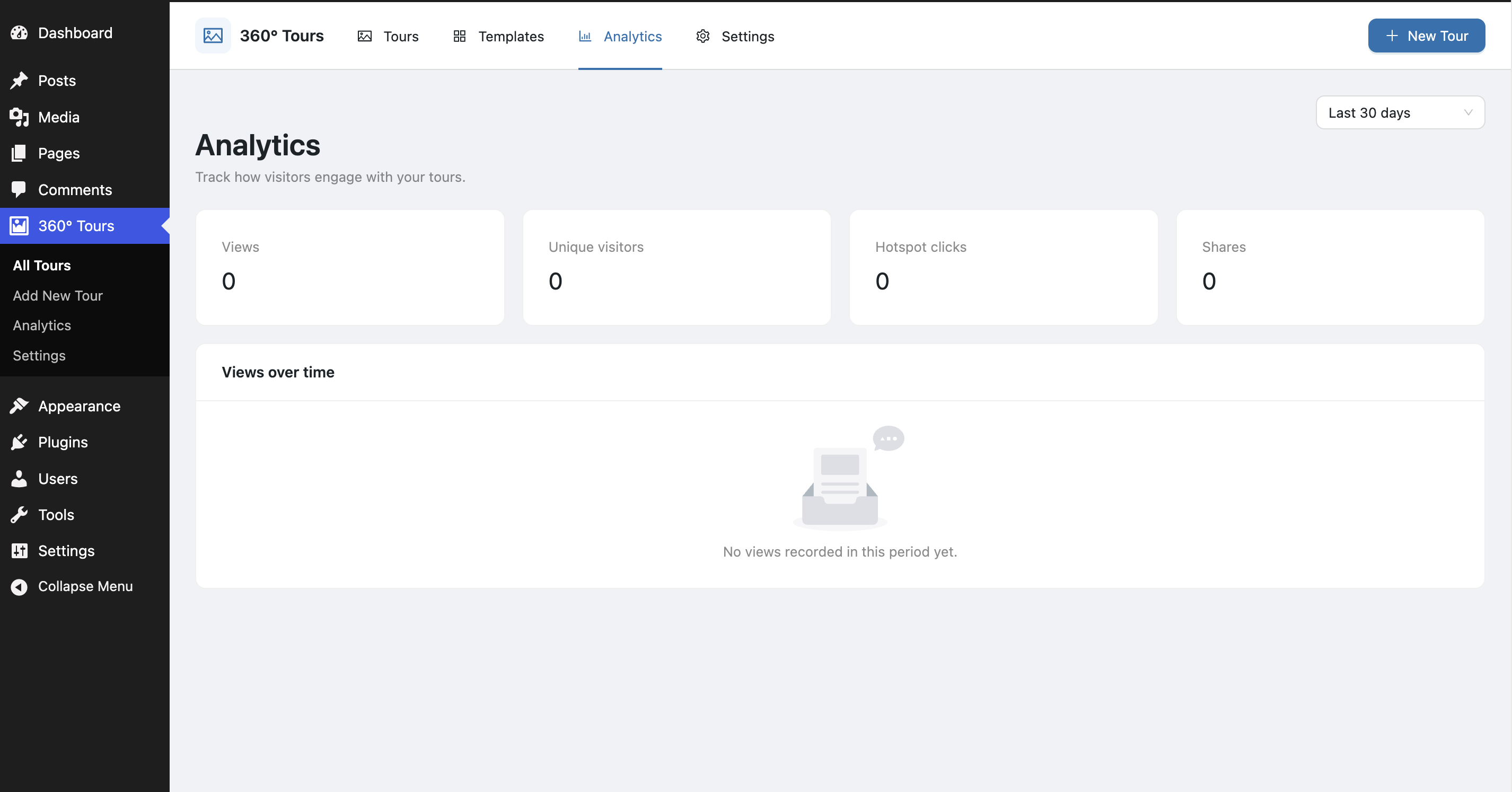Screen dimensions: 1512x792
Task: Switch to the Templates tab
Action: (498, 37)
